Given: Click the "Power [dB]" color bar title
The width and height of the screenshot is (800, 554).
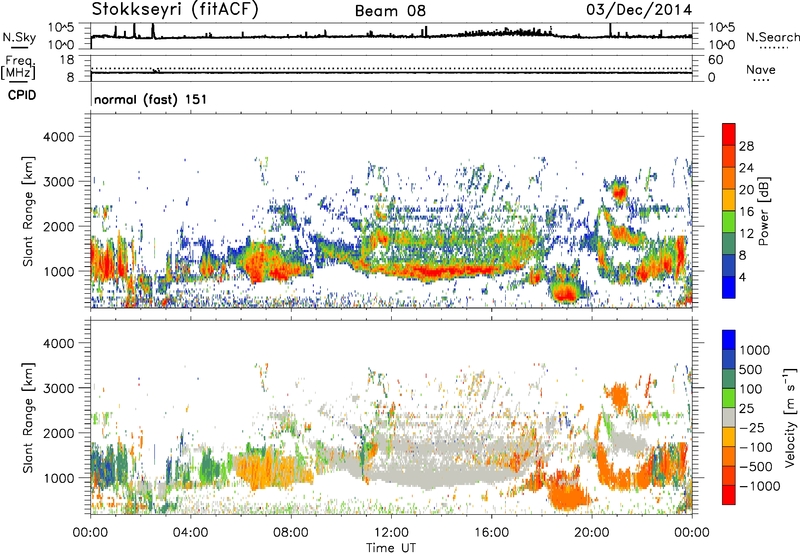Looking at the screenshot, I should 763,211.
